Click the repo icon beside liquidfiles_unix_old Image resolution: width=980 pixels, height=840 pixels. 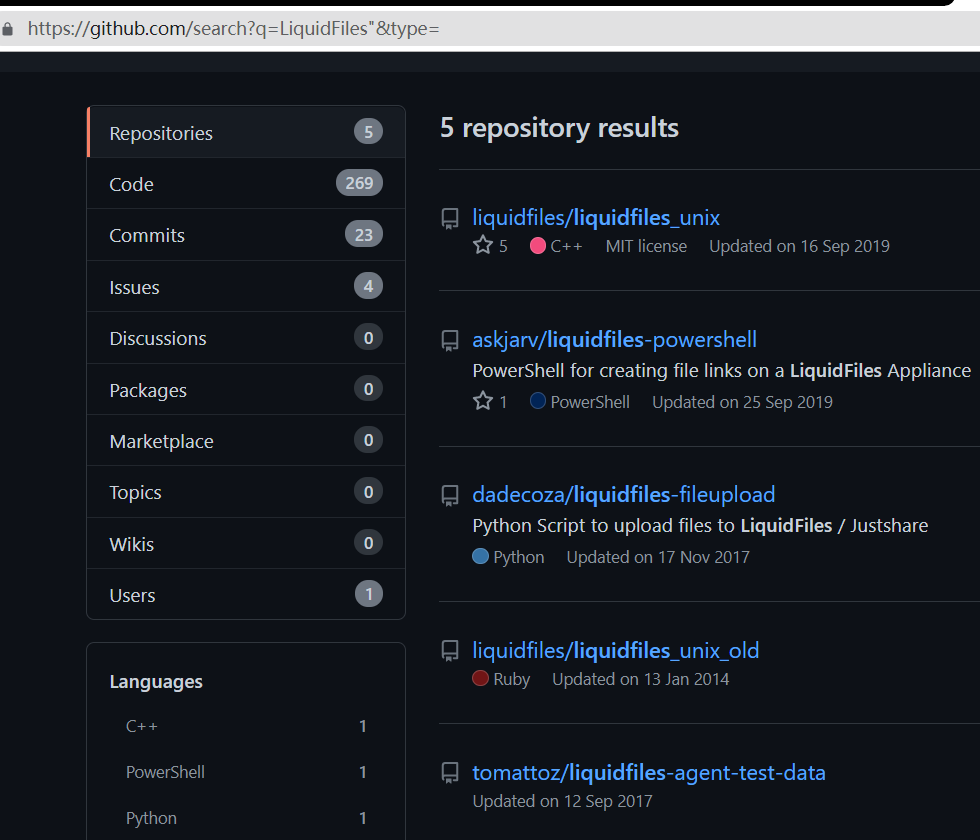pyautogui.click(x=450, y=651)
